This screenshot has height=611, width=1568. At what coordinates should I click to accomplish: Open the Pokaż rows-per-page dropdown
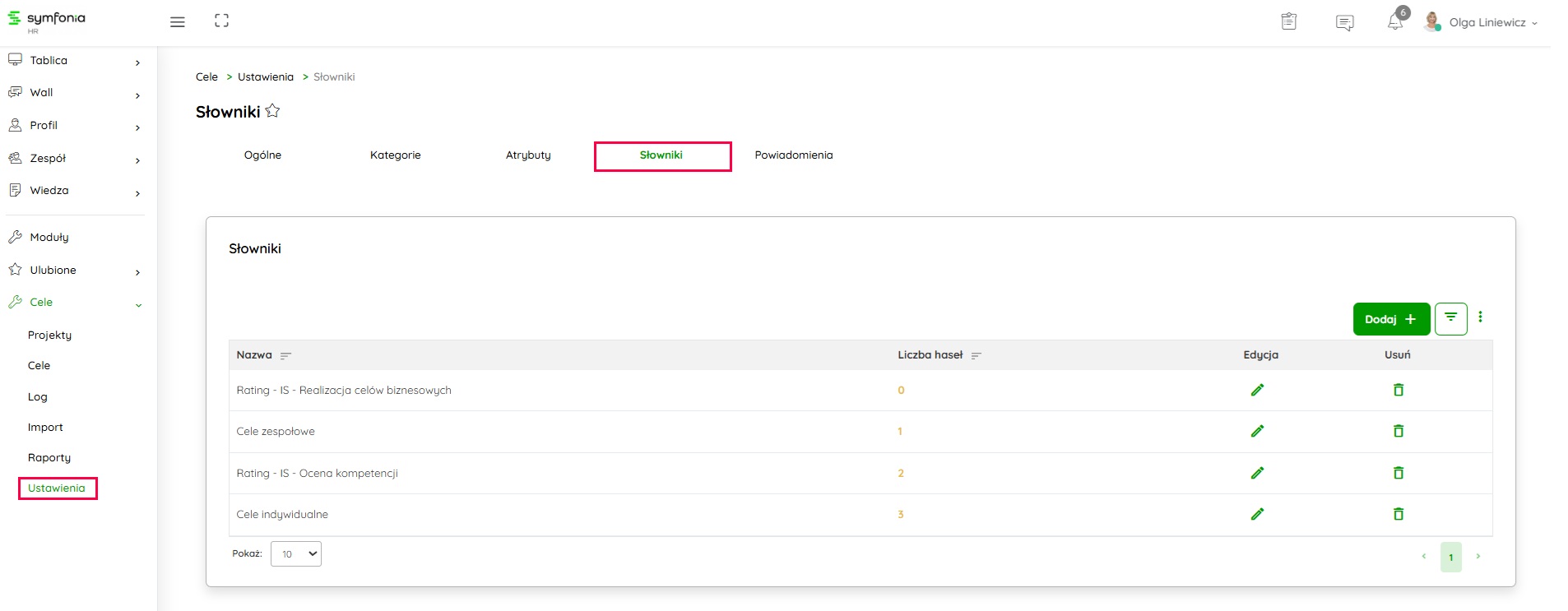pyautogui.click(x=295, y=553)
